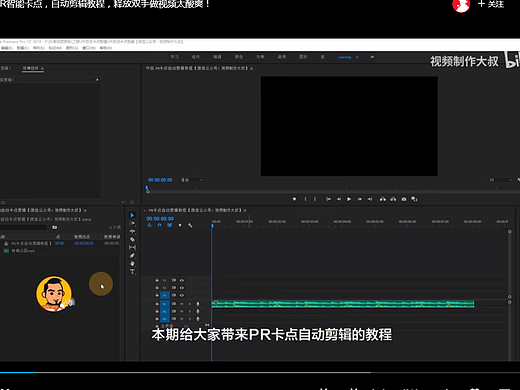Follow the uploader with the 关注 button
Viewport: 520px width, 390px height.
coord(491,4)
